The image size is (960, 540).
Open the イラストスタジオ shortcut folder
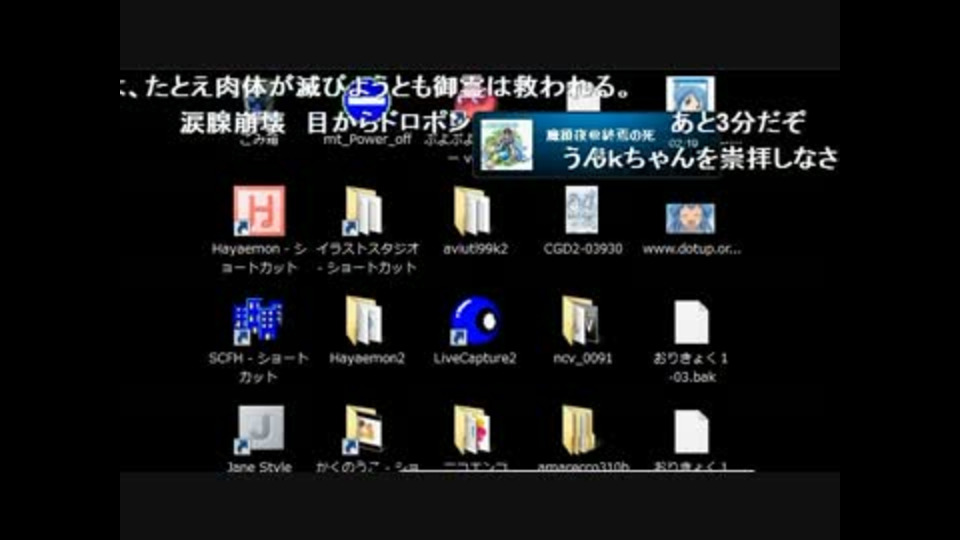364,211
